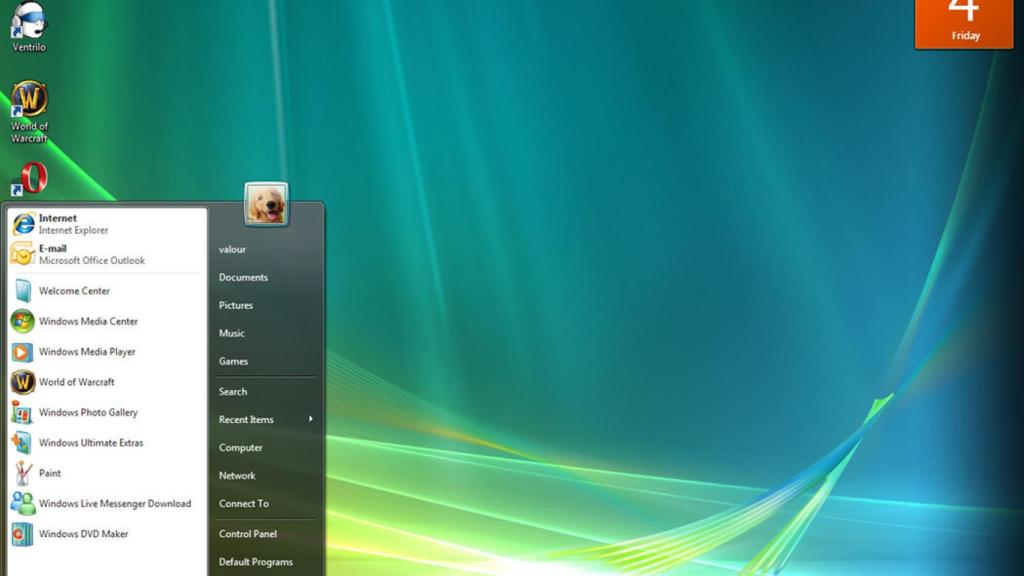
Task: Open the Ventrilo desktop shortcut
Action: tap(30, 22)
